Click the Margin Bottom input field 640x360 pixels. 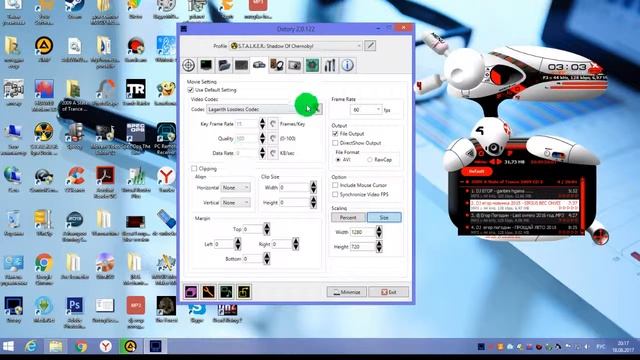(x=253, y=259)
